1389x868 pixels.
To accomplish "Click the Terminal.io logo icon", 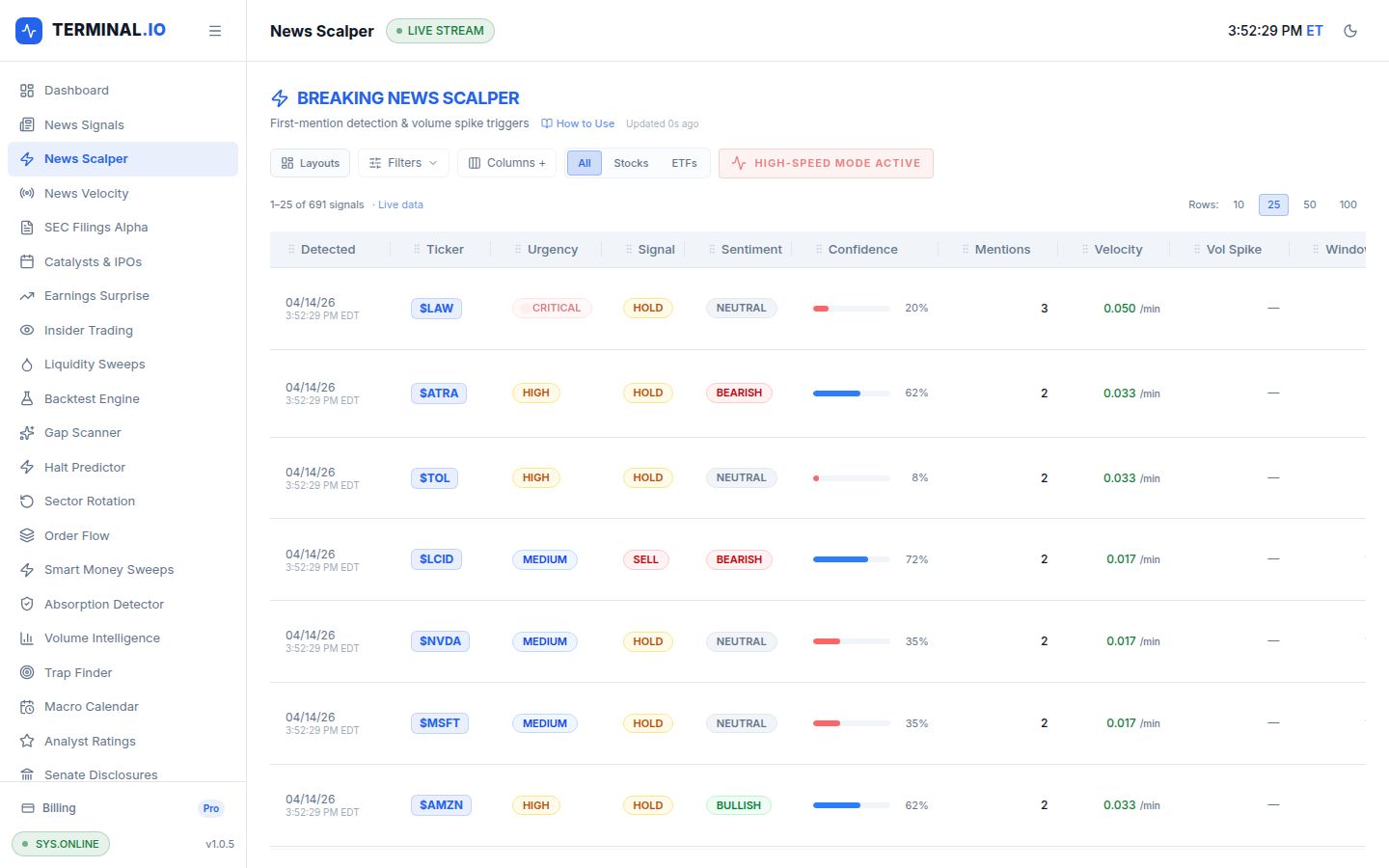I will coord(29,30).
